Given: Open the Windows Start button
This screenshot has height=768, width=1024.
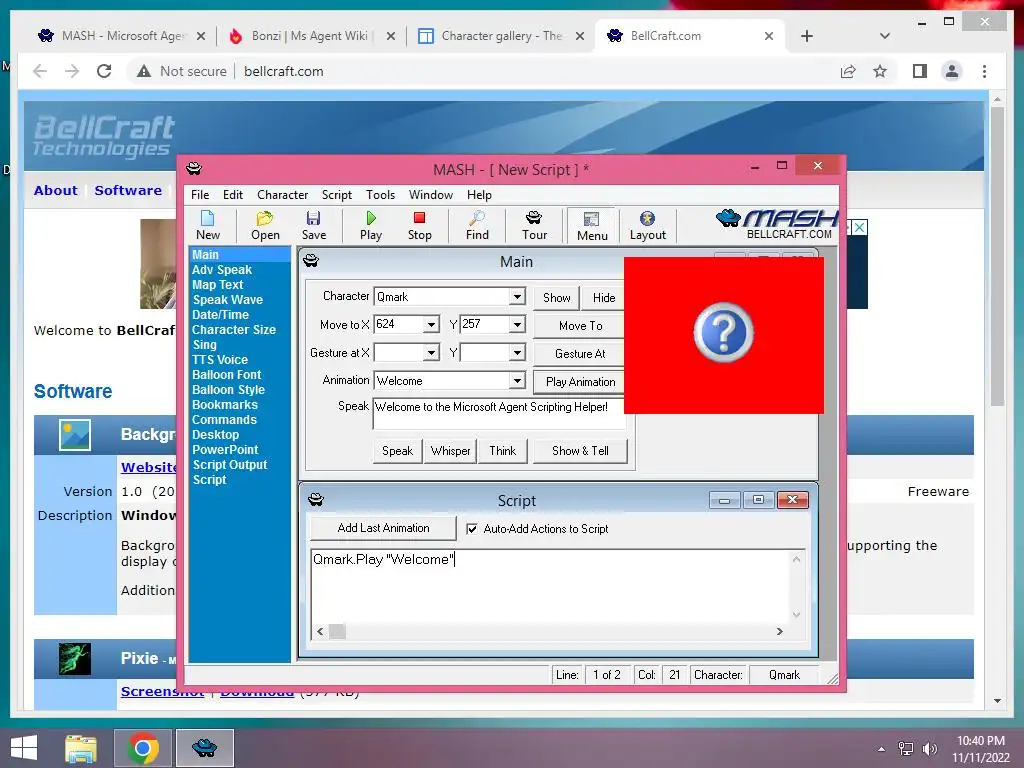Looking at the screenshot, I should coord(24,748).
